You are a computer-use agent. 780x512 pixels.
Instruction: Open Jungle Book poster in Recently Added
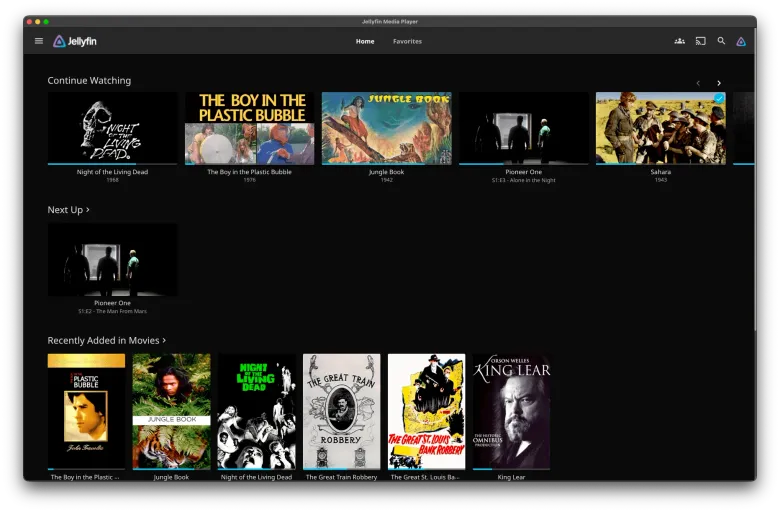171,411
